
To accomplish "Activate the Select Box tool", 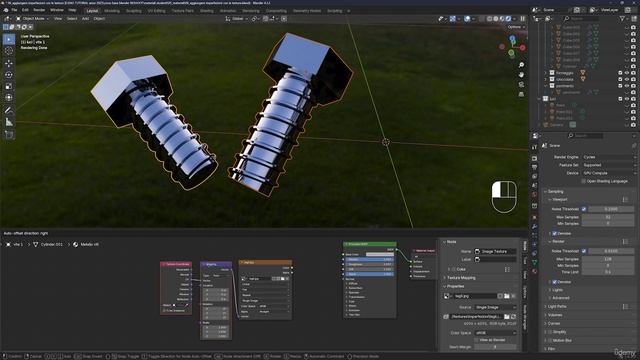I will 9,39.
